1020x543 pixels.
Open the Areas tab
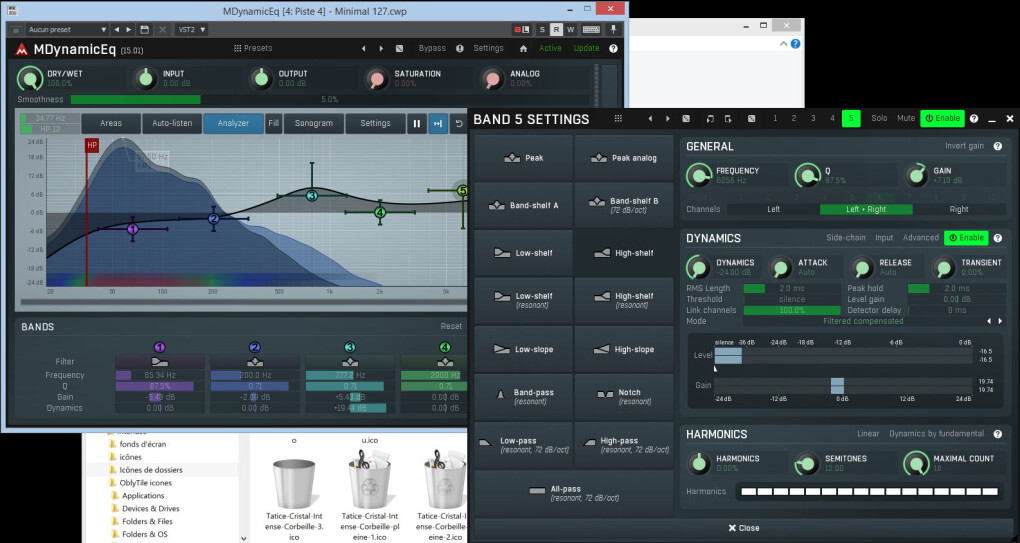pyautogui.click(x=111, y=123)
